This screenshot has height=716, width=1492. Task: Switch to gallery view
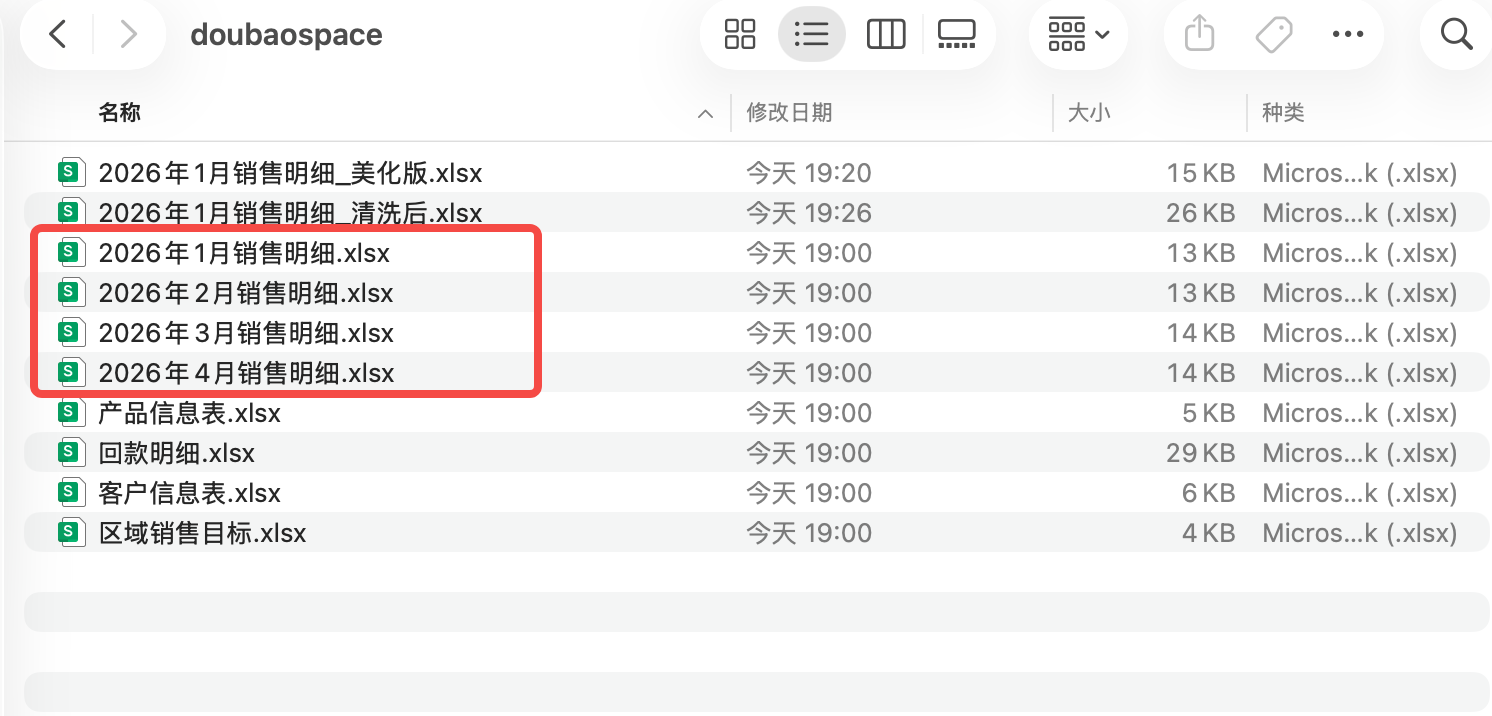(957, 35)
